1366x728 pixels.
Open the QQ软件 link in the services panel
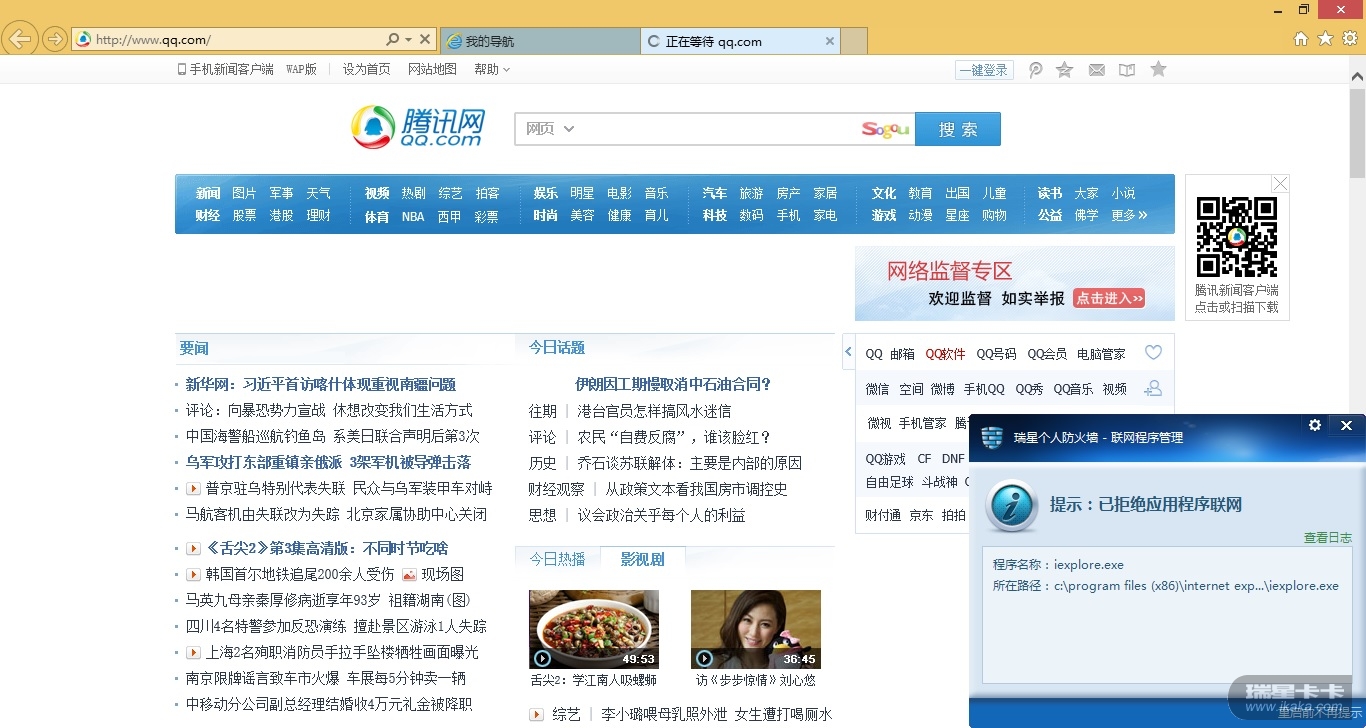click(945, 354)
